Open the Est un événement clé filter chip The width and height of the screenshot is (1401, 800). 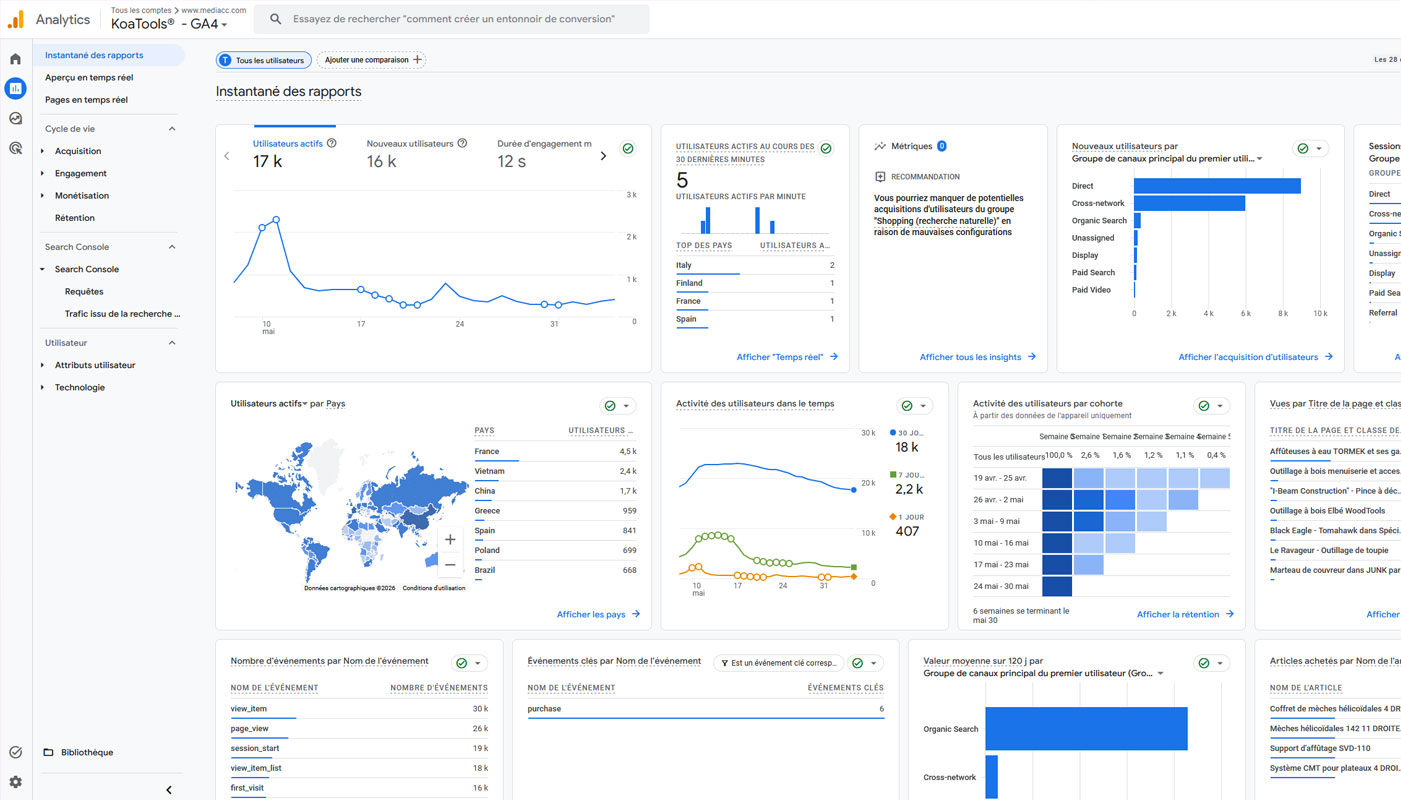[x=777, y=663]
